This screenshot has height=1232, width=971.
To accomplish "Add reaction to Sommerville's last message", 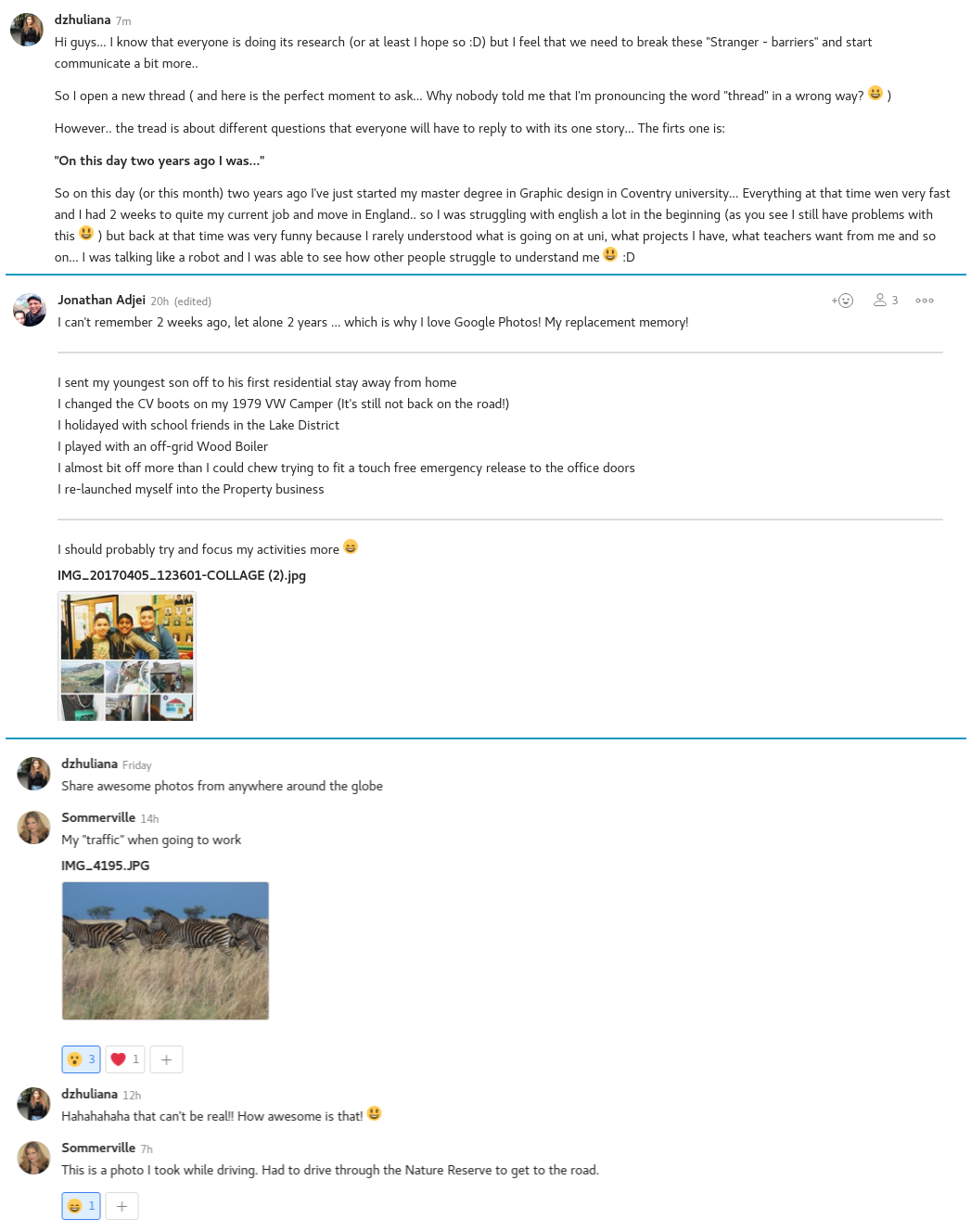I will [121, 1206].
